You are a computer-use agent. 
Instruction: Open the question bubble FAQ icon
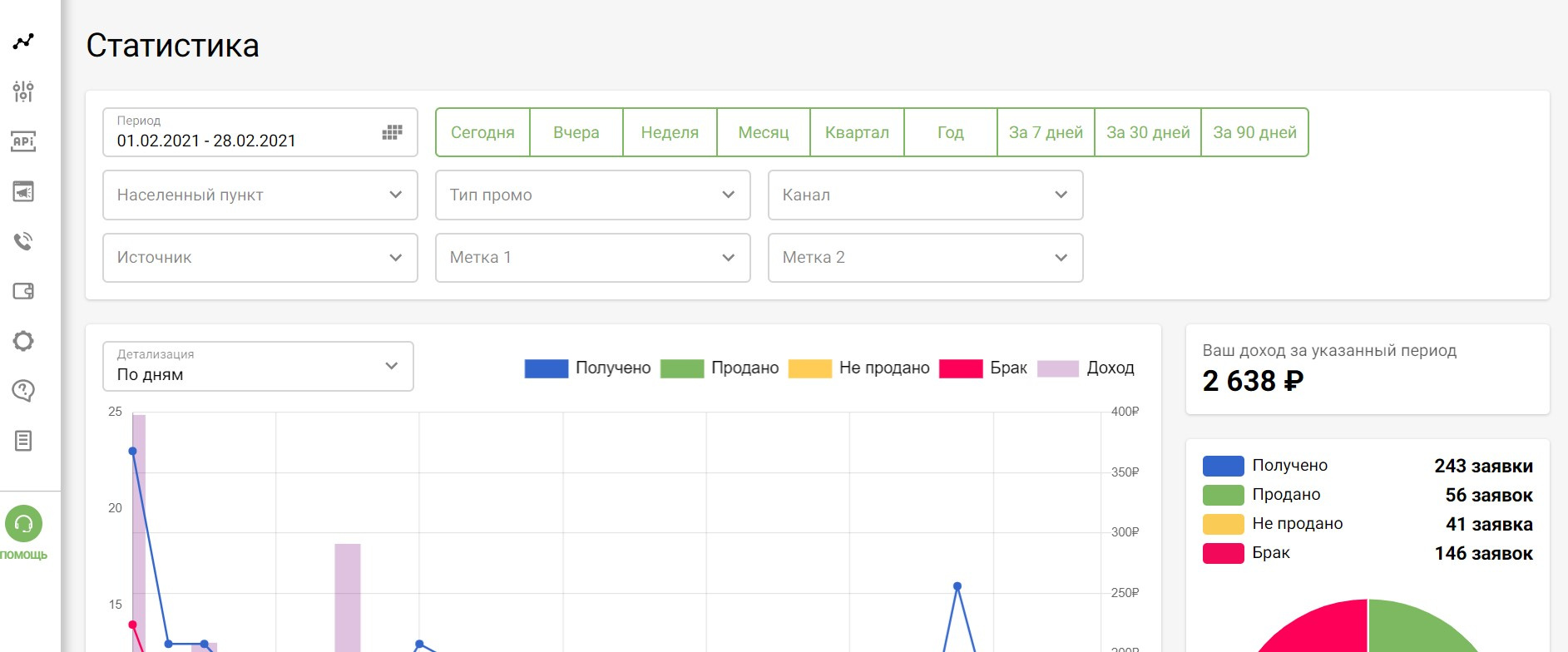[x=23, y=391]
